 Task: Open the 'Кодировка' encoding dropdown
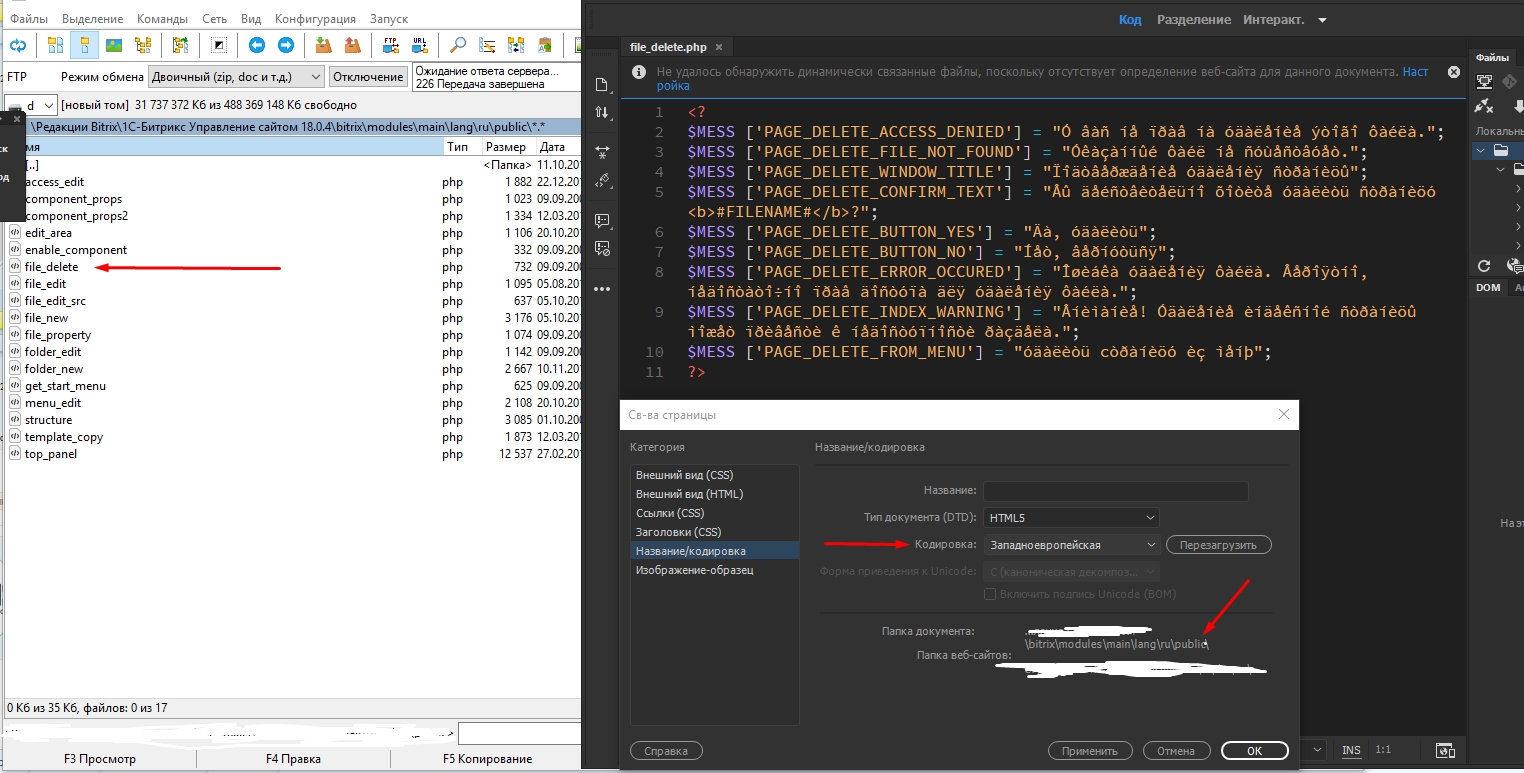coord(1071,545)
